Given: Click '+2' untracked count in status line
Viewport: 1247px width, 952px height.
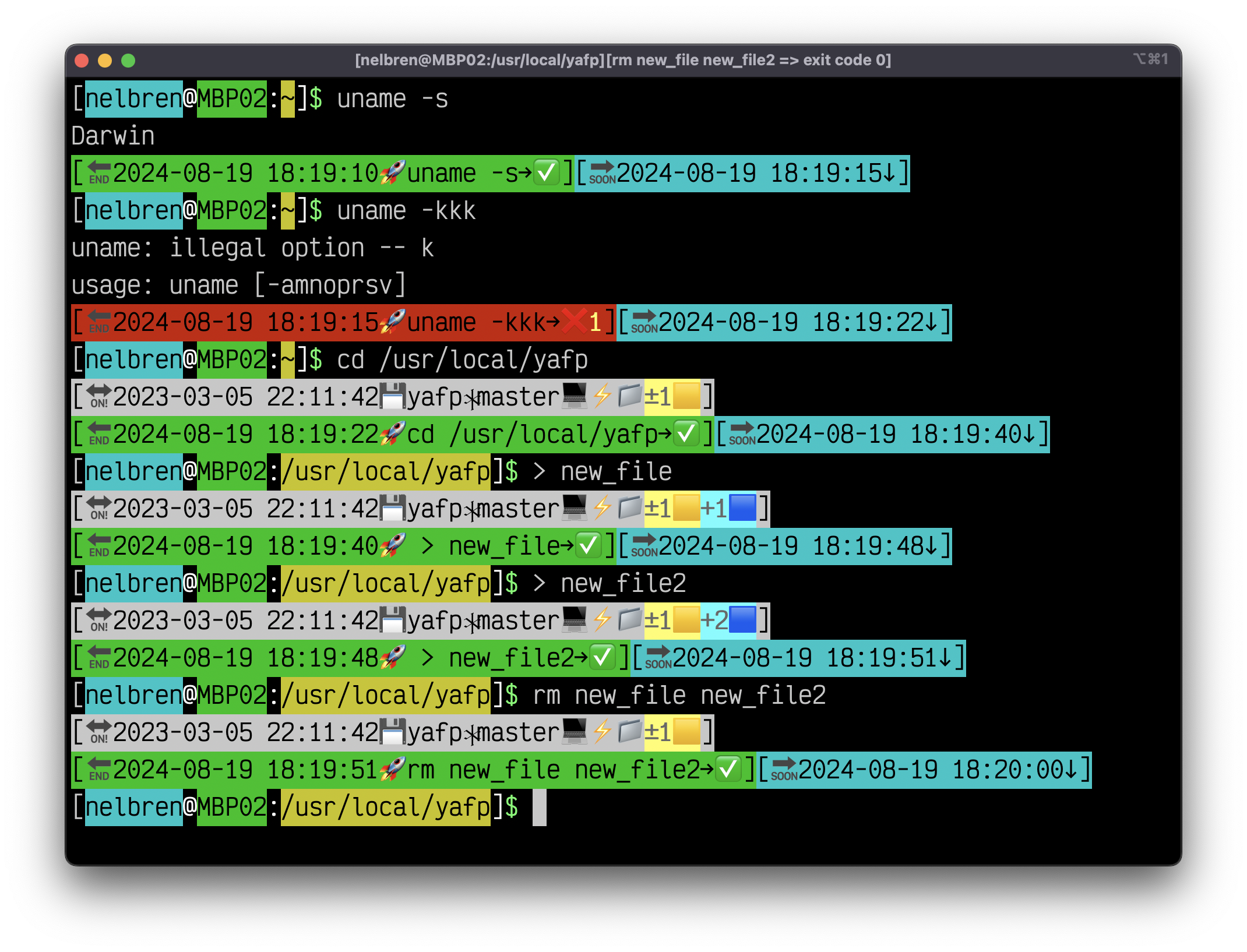Looking at the screenshot, I should click(x=714, y=620).
